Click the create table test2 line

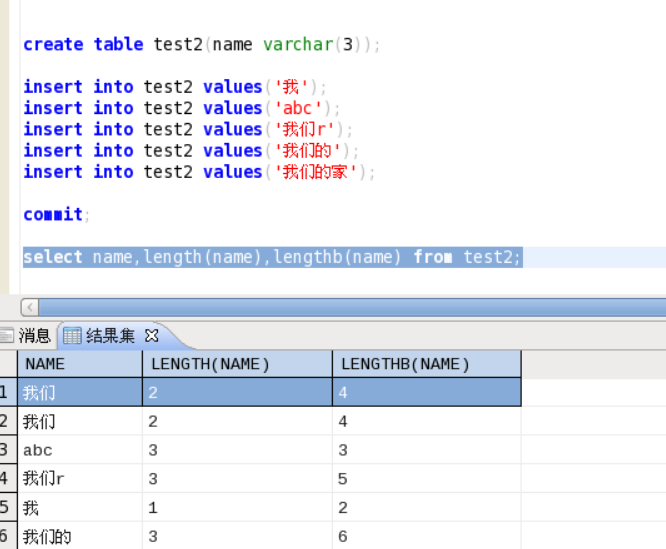click(x=200, y=44)
